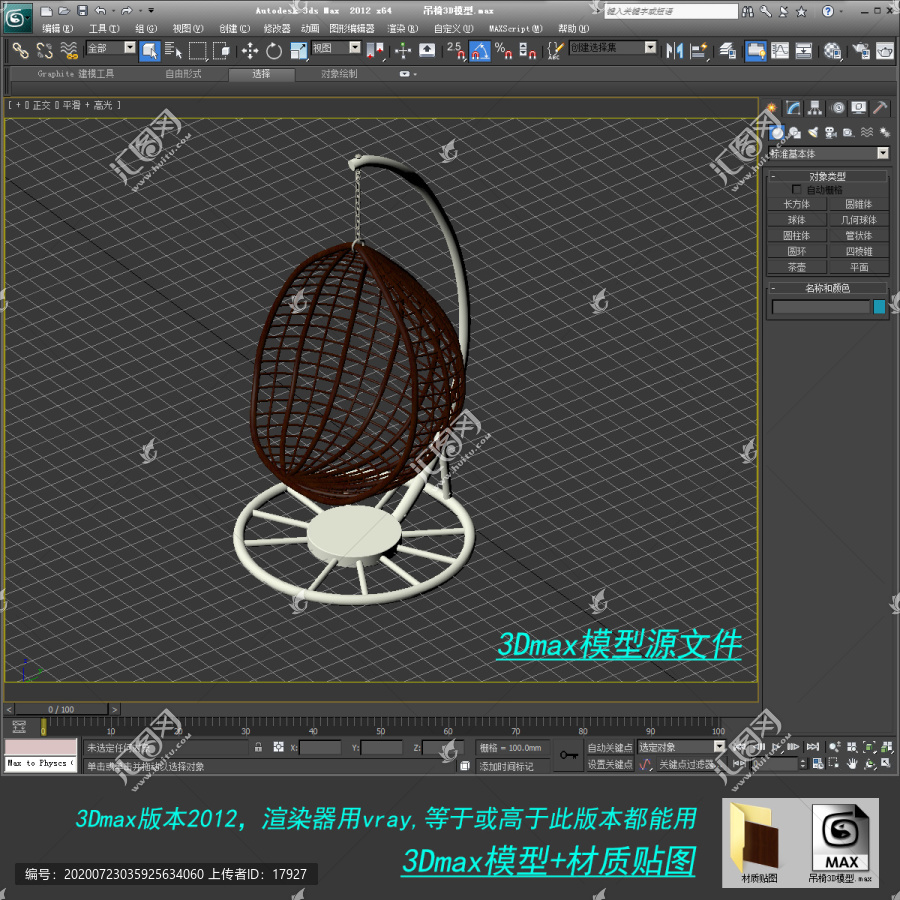Open the 创建选择集 dropdown
This screenshot has width=900, height=900.
650,48
